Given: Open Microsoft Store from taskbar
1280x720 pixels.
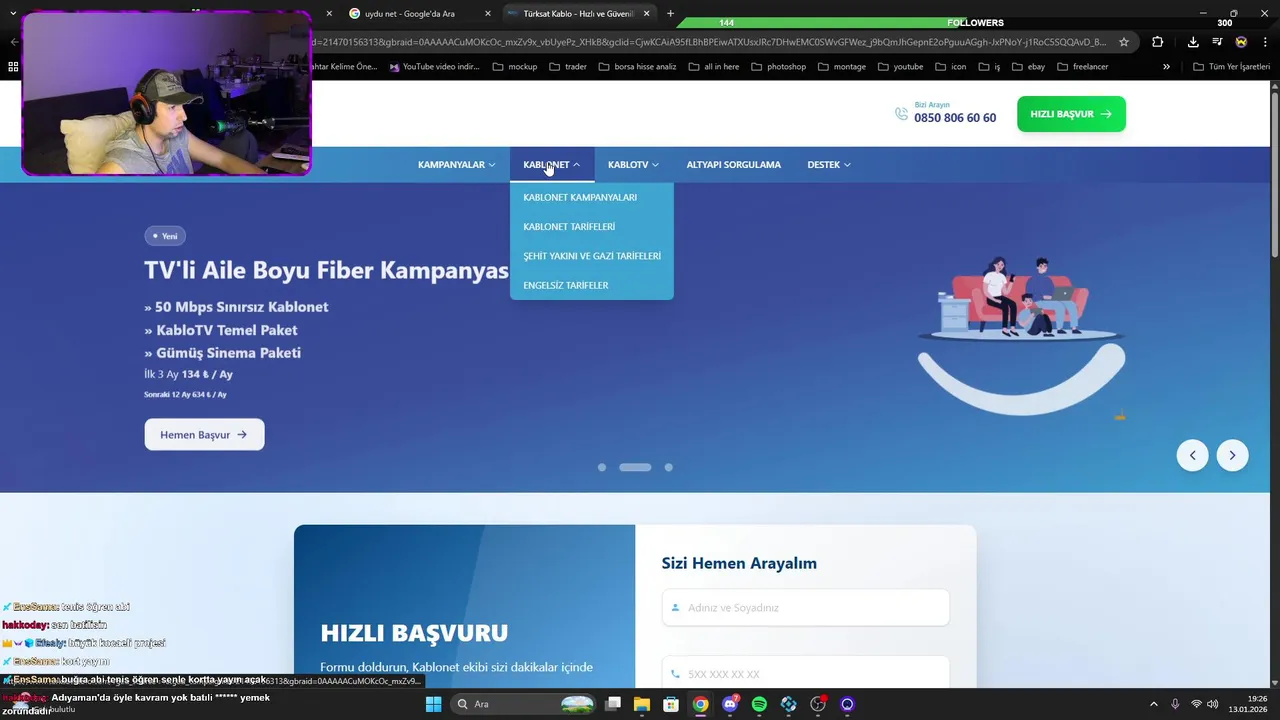Looking at the screenshot, I should pos(671,704).
